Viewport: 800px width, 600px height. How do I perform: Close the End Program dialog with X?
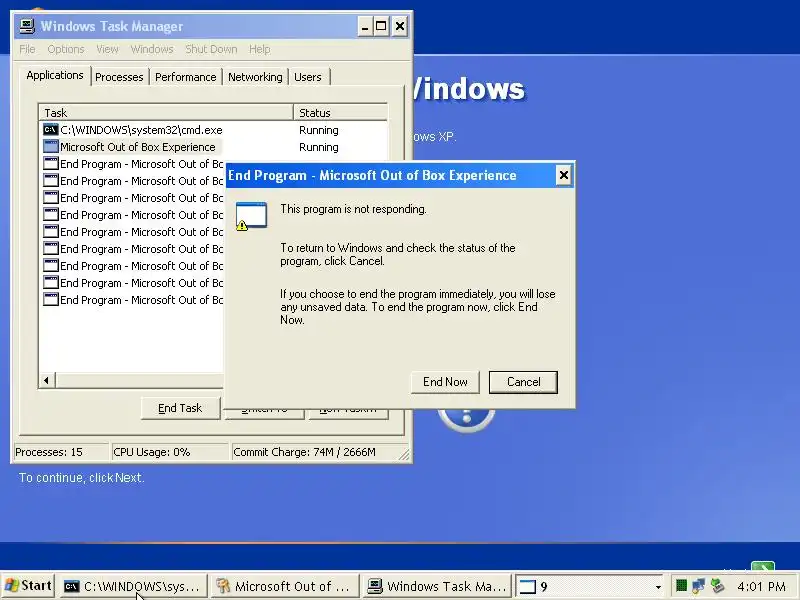click(563, 176)
